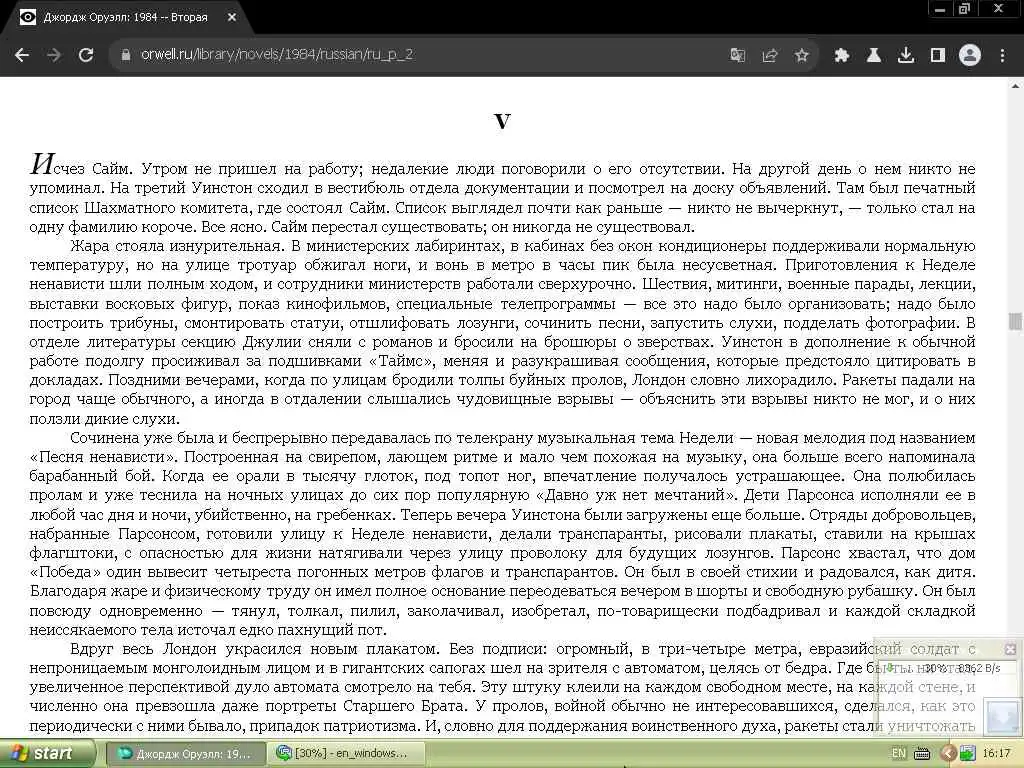Share this page via share icon
This screenshot has height=768, width=1024.
point(769,55)
